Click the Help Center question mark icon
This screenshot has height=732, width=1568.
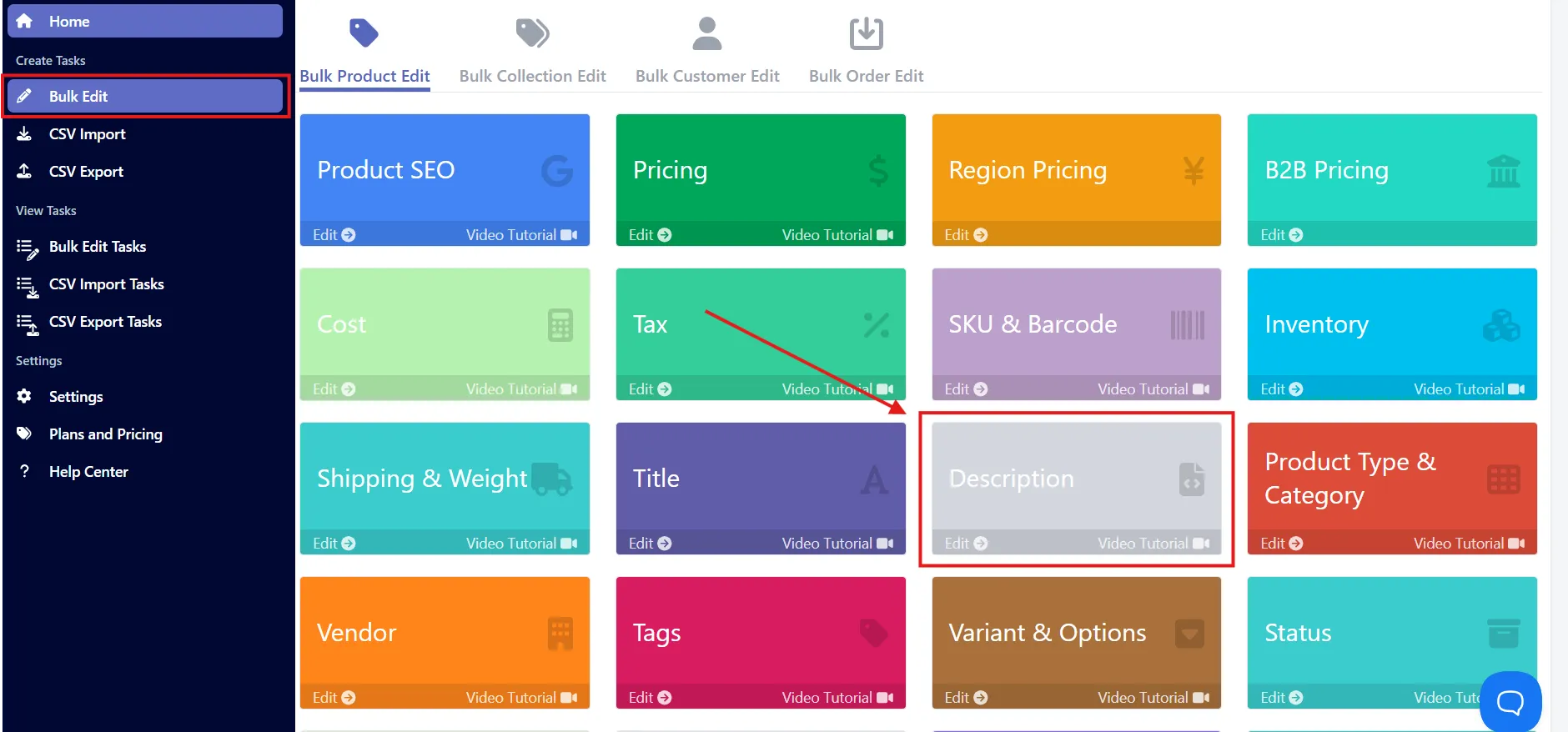tap(24, 471)
